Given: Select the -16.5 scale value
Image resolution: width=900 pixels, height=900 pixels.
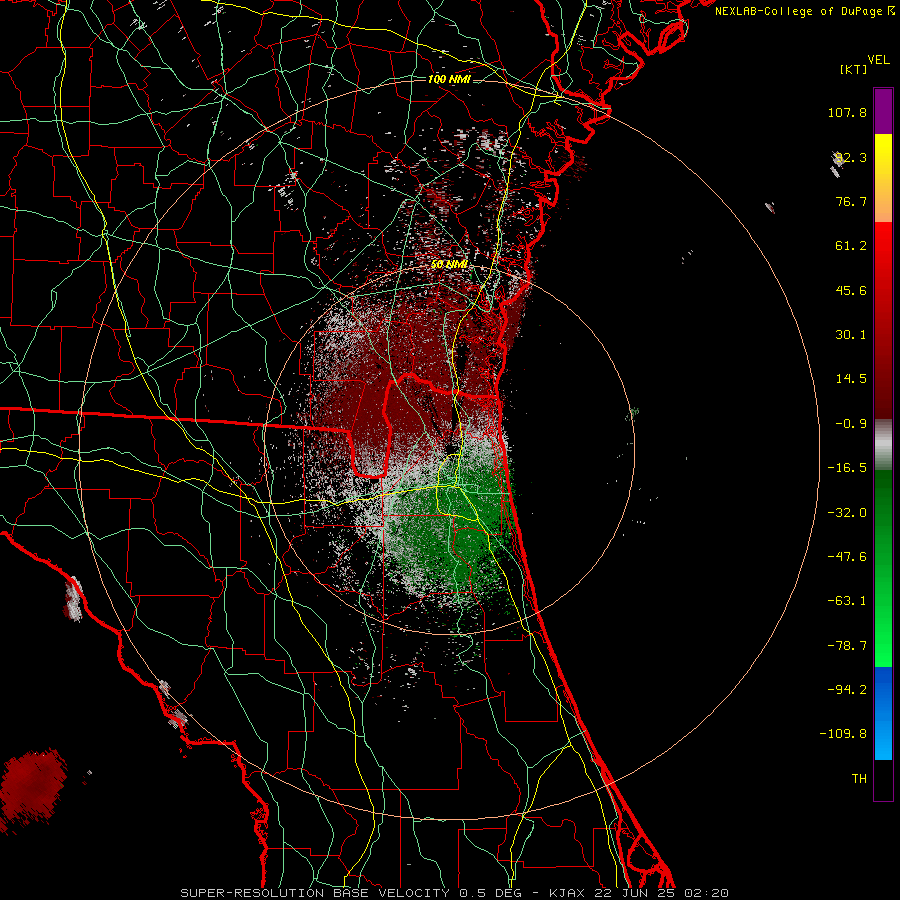Looking at the screenshot, I should (847, 468).
